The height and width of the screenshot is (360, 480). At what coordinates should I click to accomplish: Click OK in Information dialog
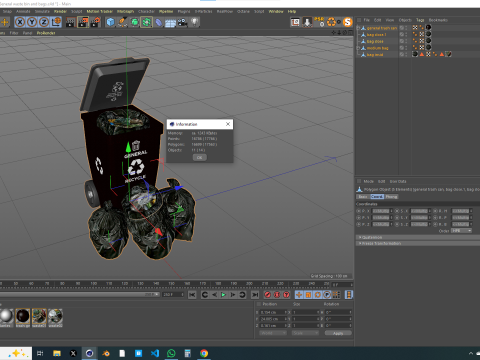(x=199, y=157)
